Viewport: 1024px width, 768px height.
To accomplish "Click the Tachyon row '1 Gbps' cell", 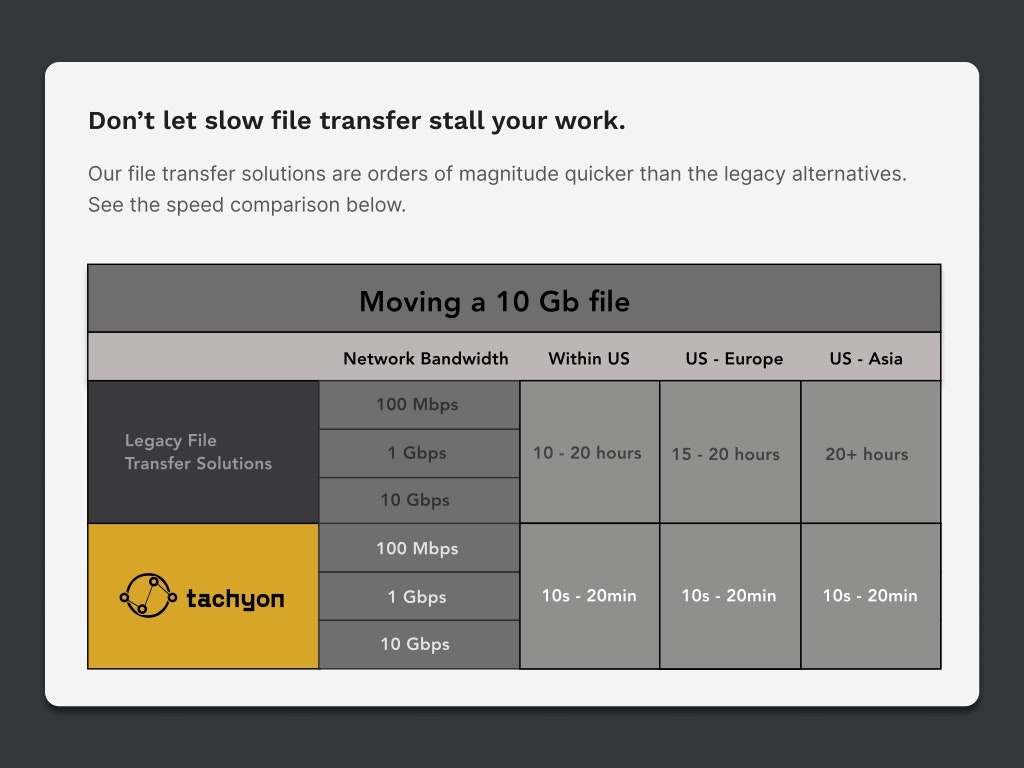I will click(419, 596).
